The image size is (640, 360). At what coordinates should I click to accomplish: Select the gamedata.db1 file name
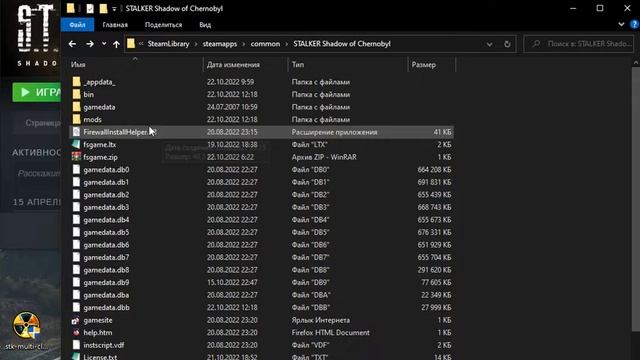[x=106, y=182]
